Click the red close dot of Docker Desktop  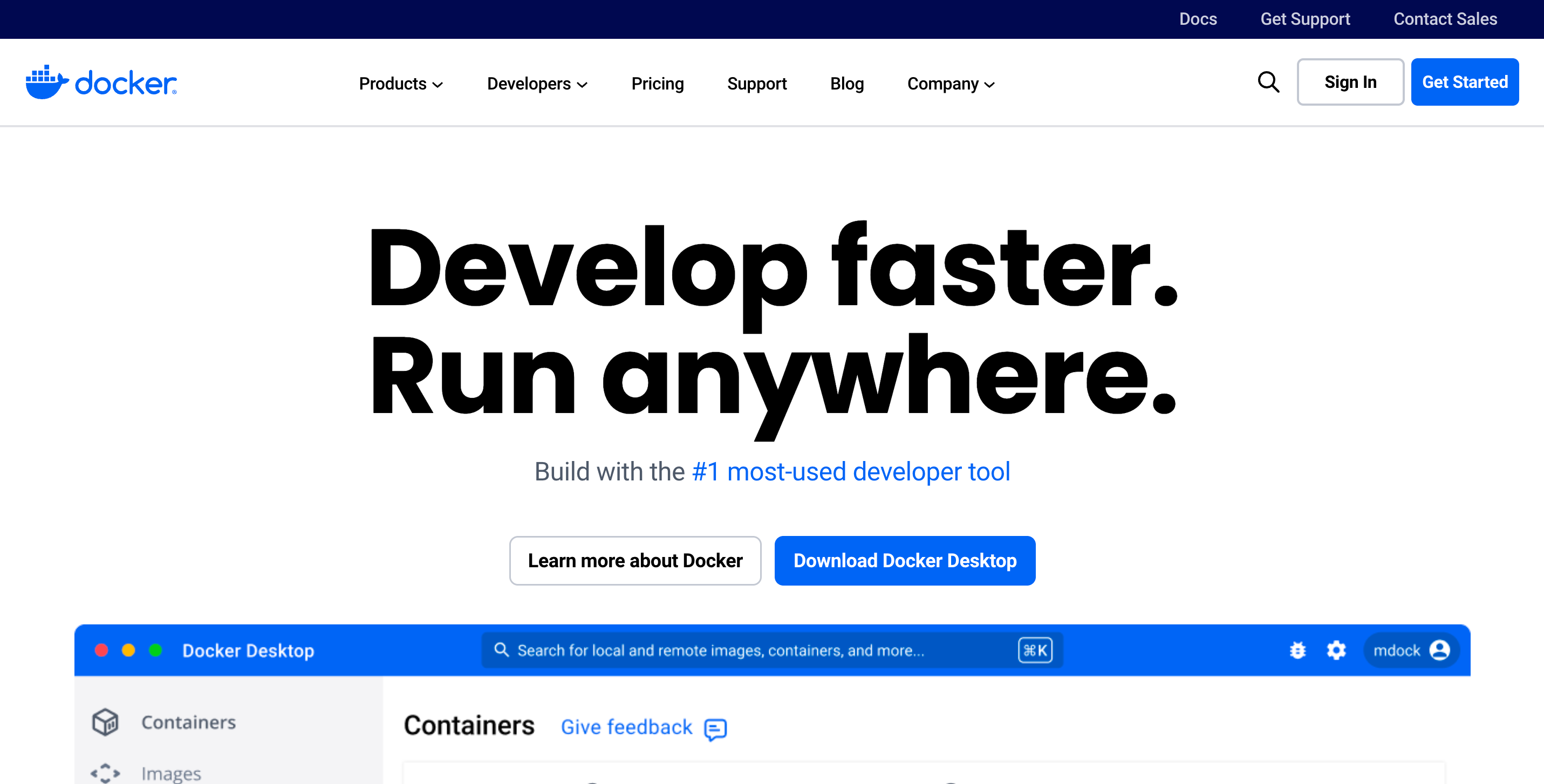101,650
